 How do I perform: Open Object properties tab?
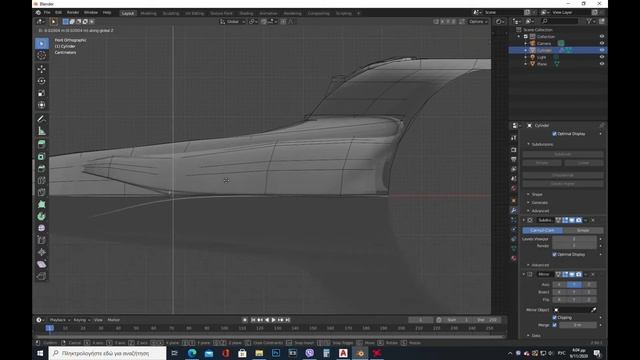coord(513,200)
